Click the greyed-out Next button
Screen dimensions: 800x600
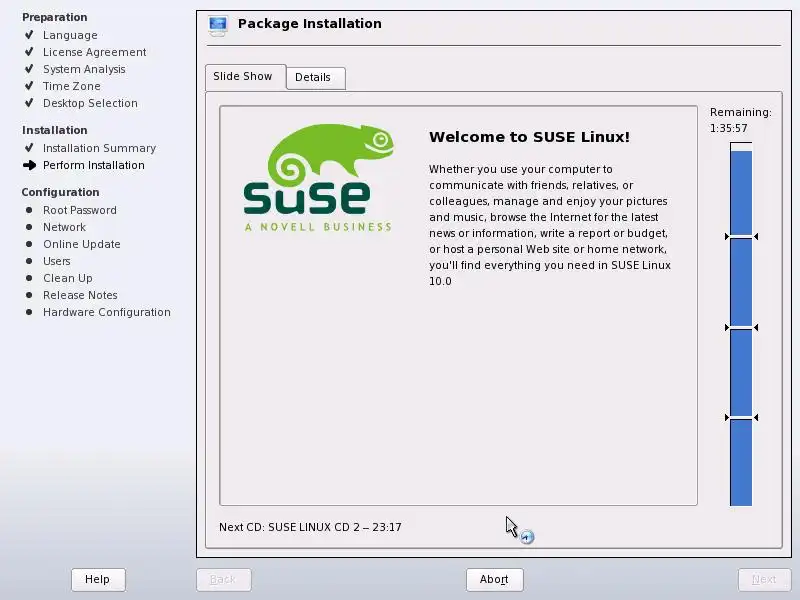(764, 579)
